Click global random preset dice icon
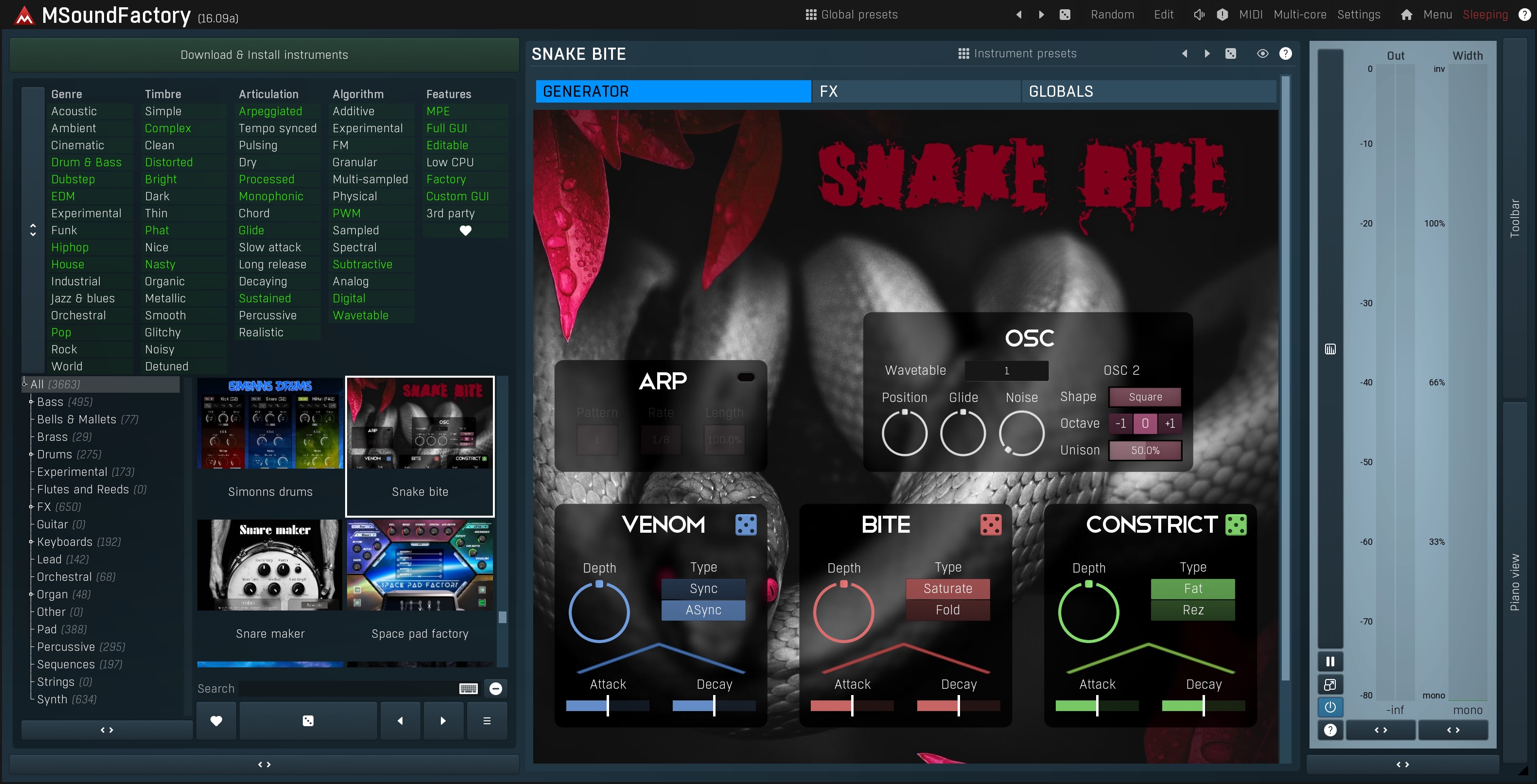The image size is (1537, 784). (1065, 14)
